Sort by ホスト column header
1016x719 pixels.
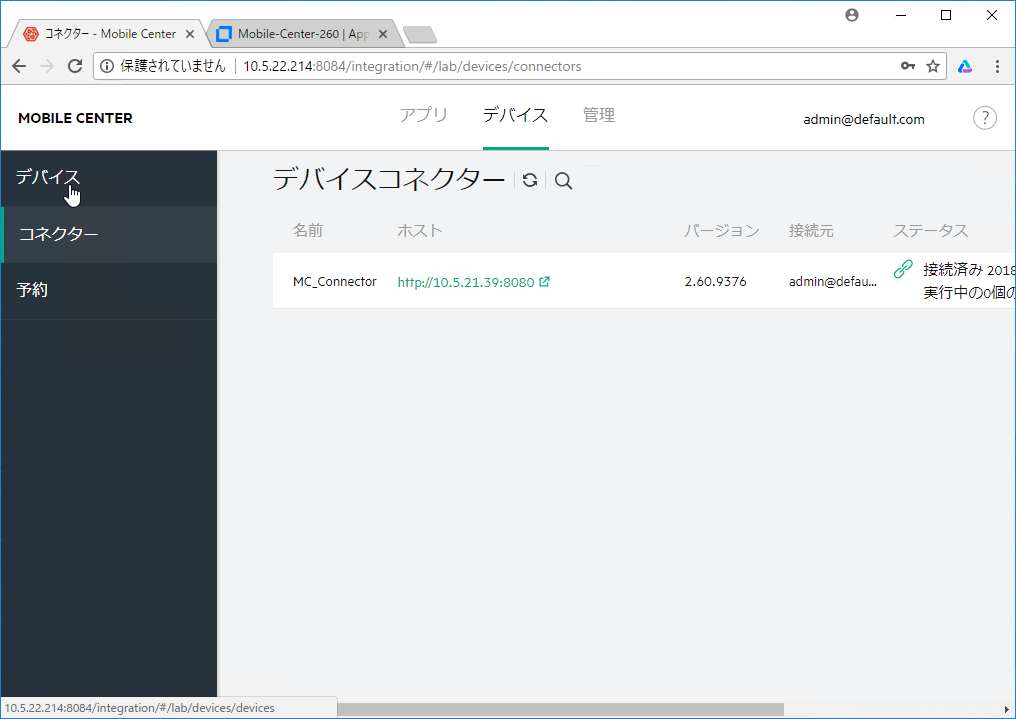[420, 231]
